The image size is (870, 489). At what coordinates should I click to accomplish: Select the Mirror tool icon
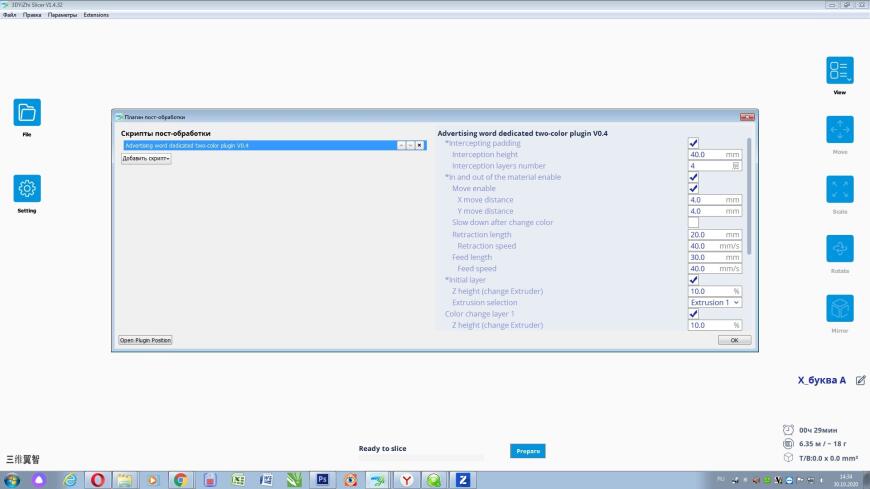[839, 308]
